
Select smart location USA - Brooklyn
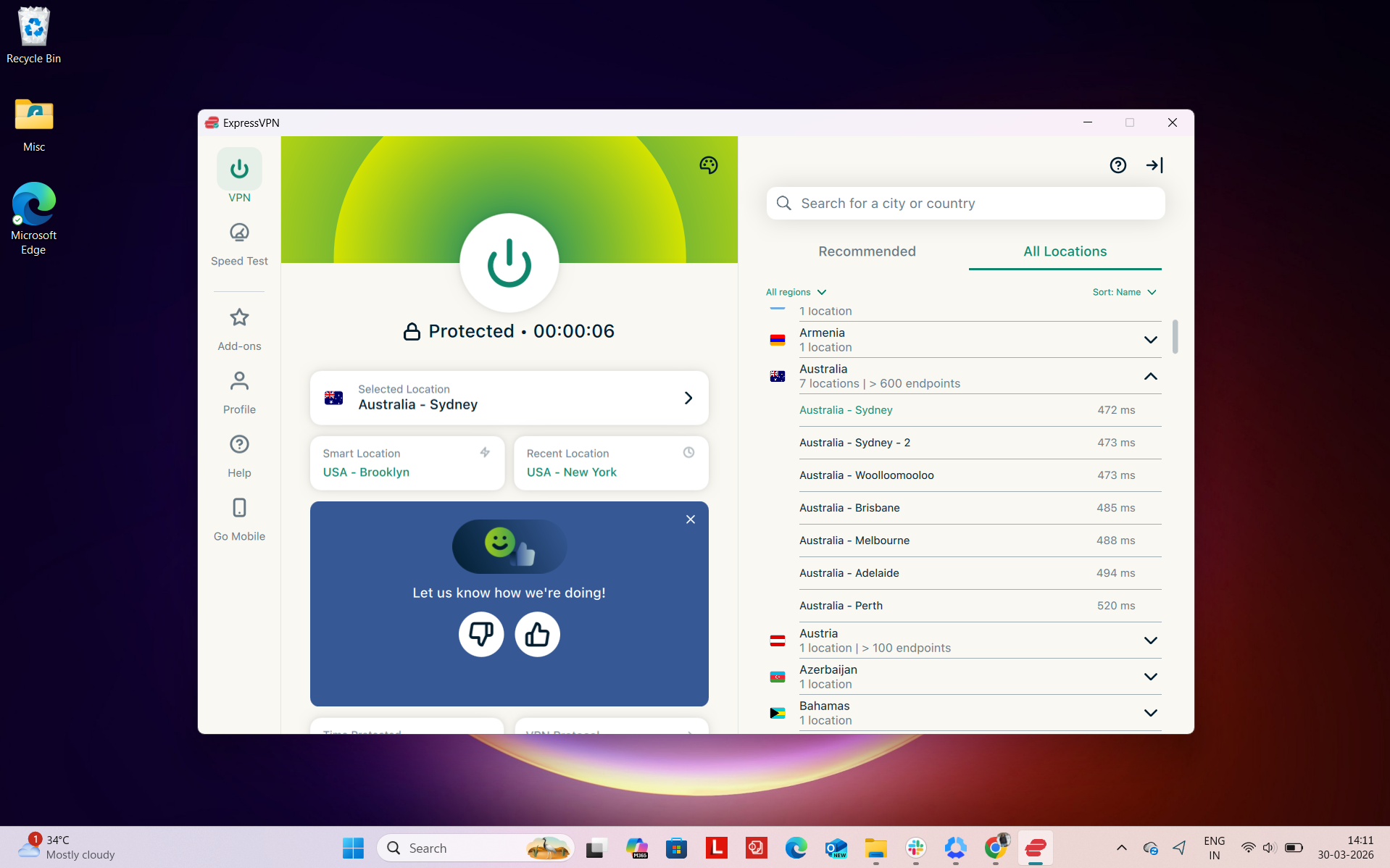click(407, 463)
